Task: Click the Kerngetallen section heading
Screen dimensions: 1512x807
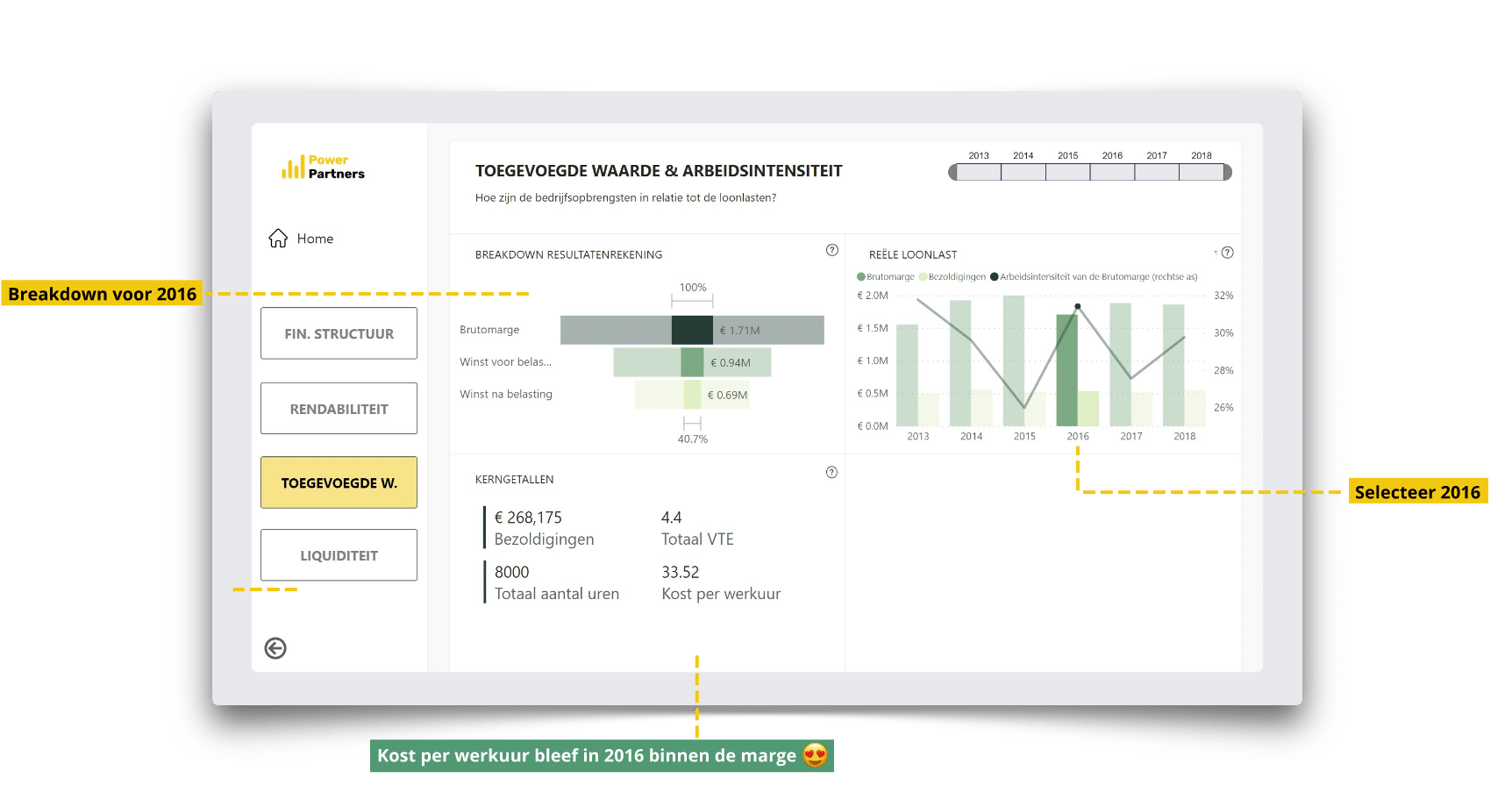Action: 515,480
